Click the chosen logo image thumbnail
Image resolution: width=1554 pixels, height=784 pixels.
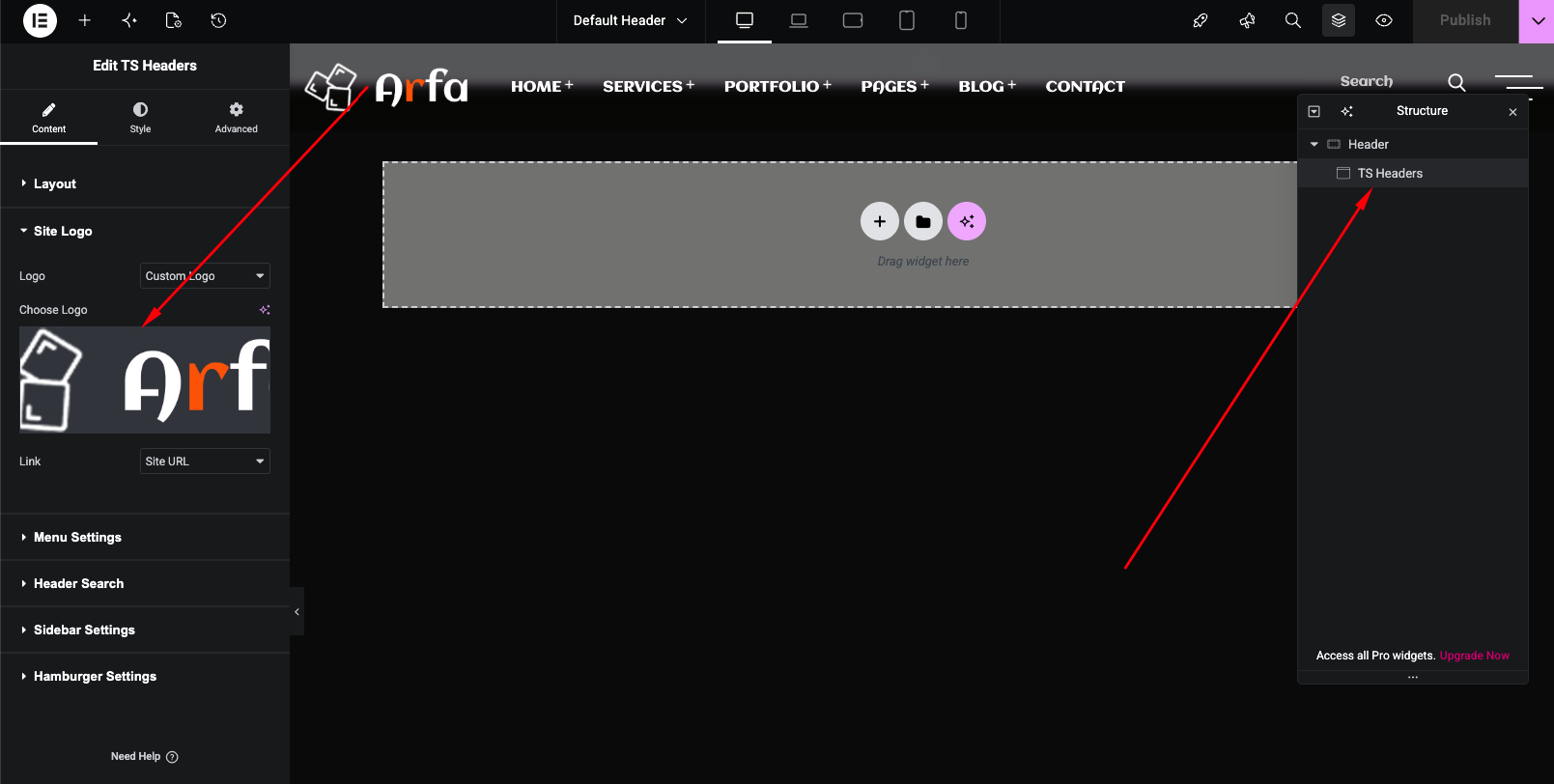[x=145, y=379]
